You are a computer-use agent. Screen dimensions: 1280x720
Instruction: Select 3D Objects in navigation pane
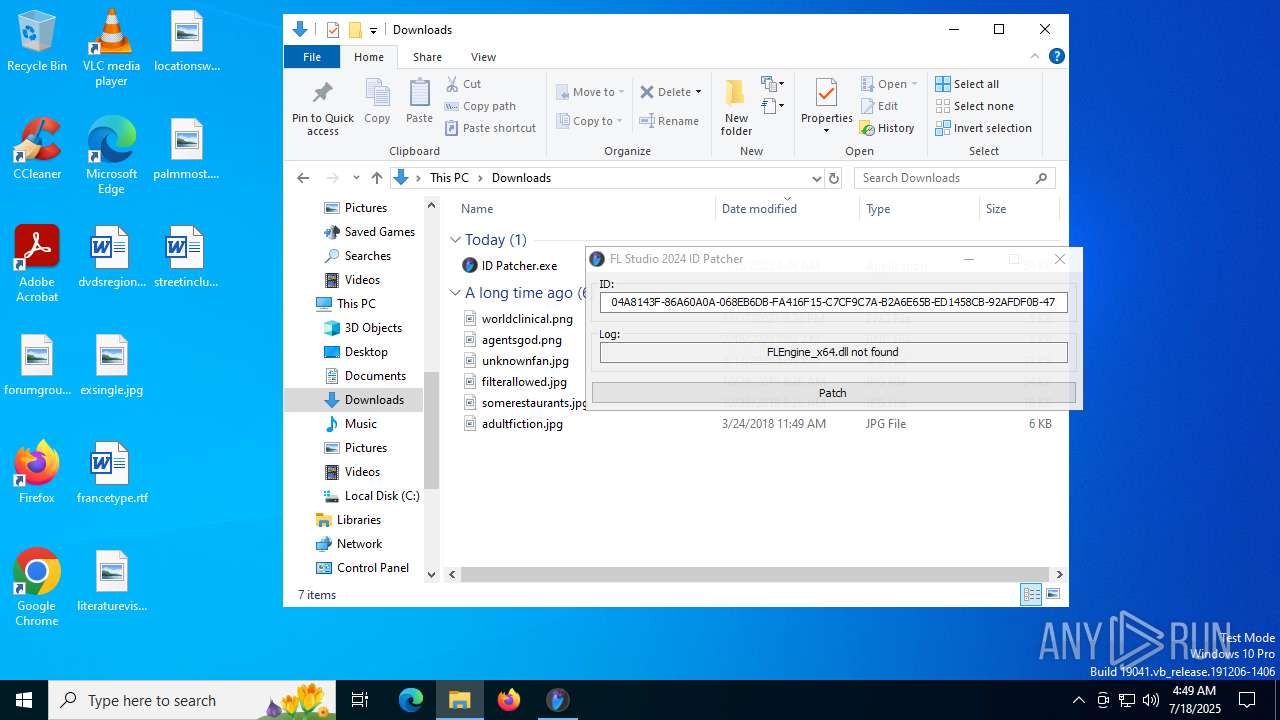(x=363, y=328)
